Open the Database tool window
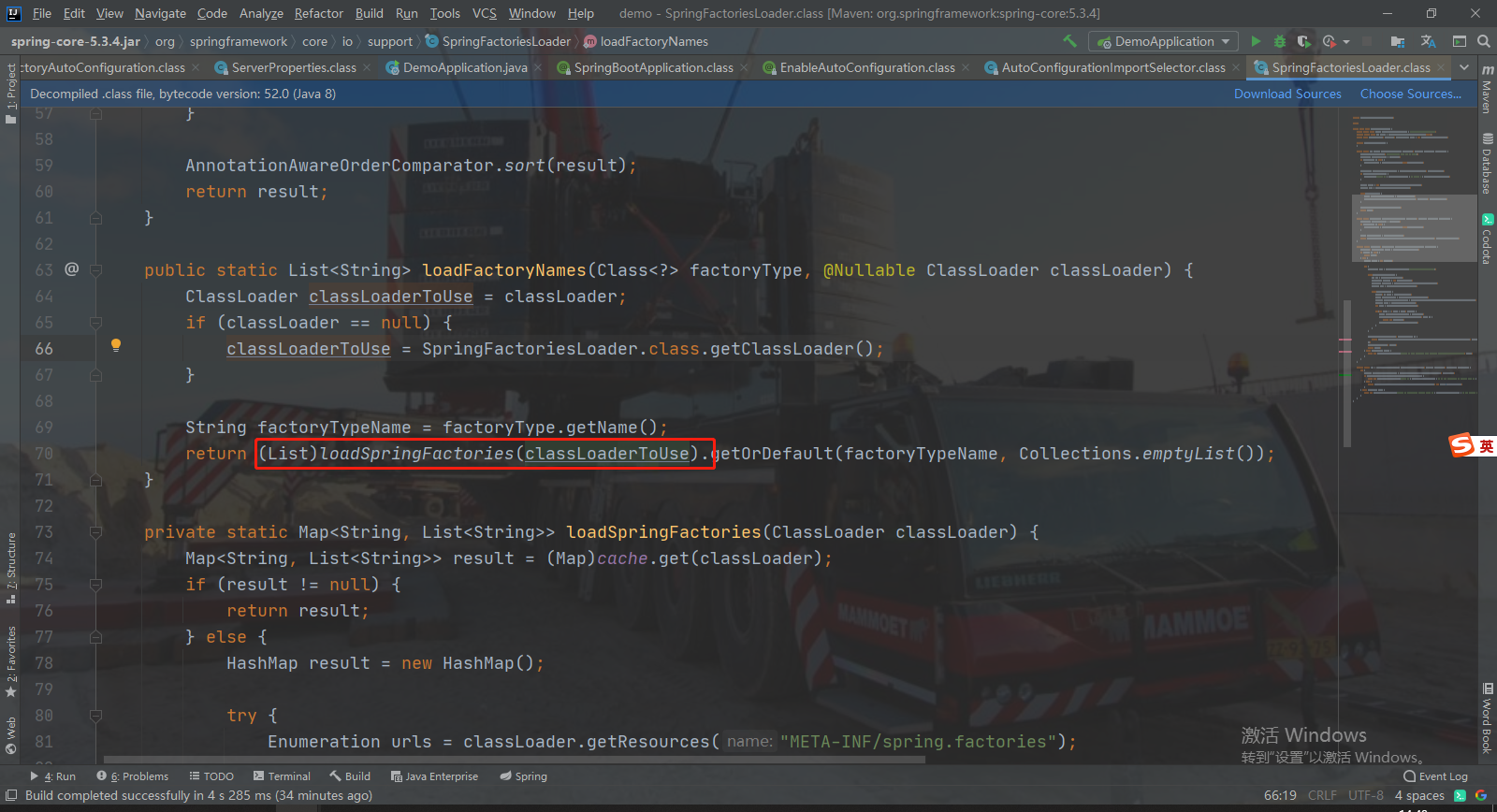 (1487, 164)
